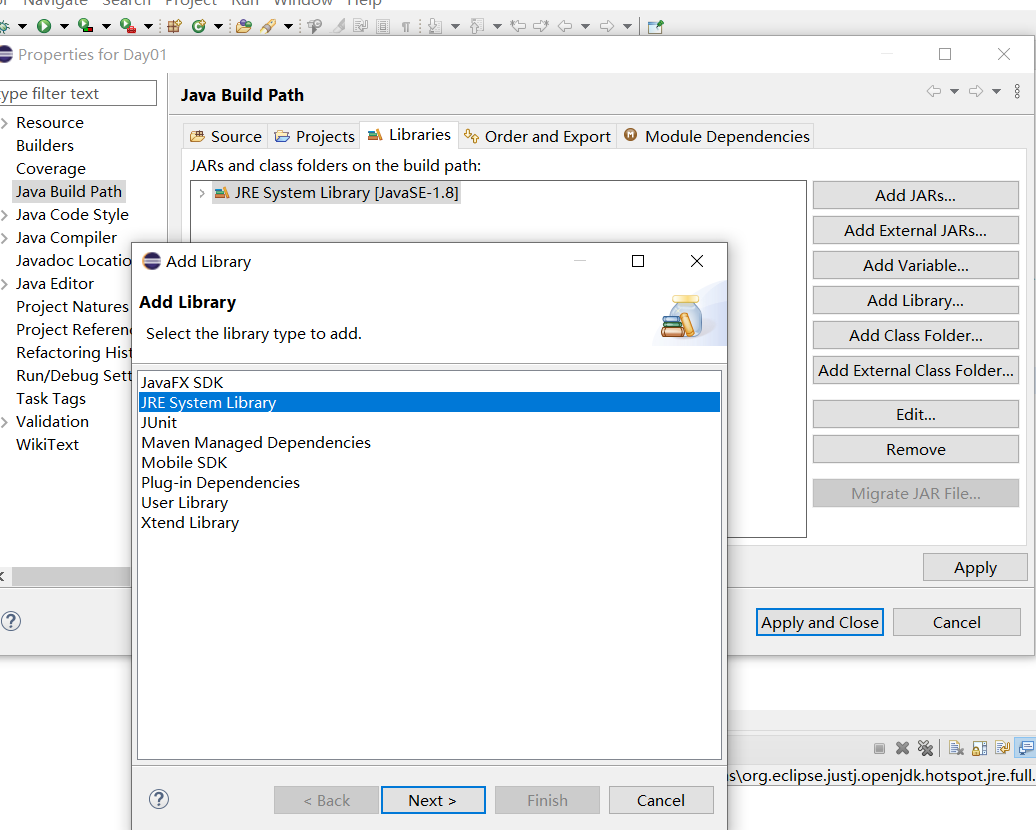Expand JRE System Library [JavaSE-1.8] entry
1036x830 pixels.
click(x=202, y=193)
